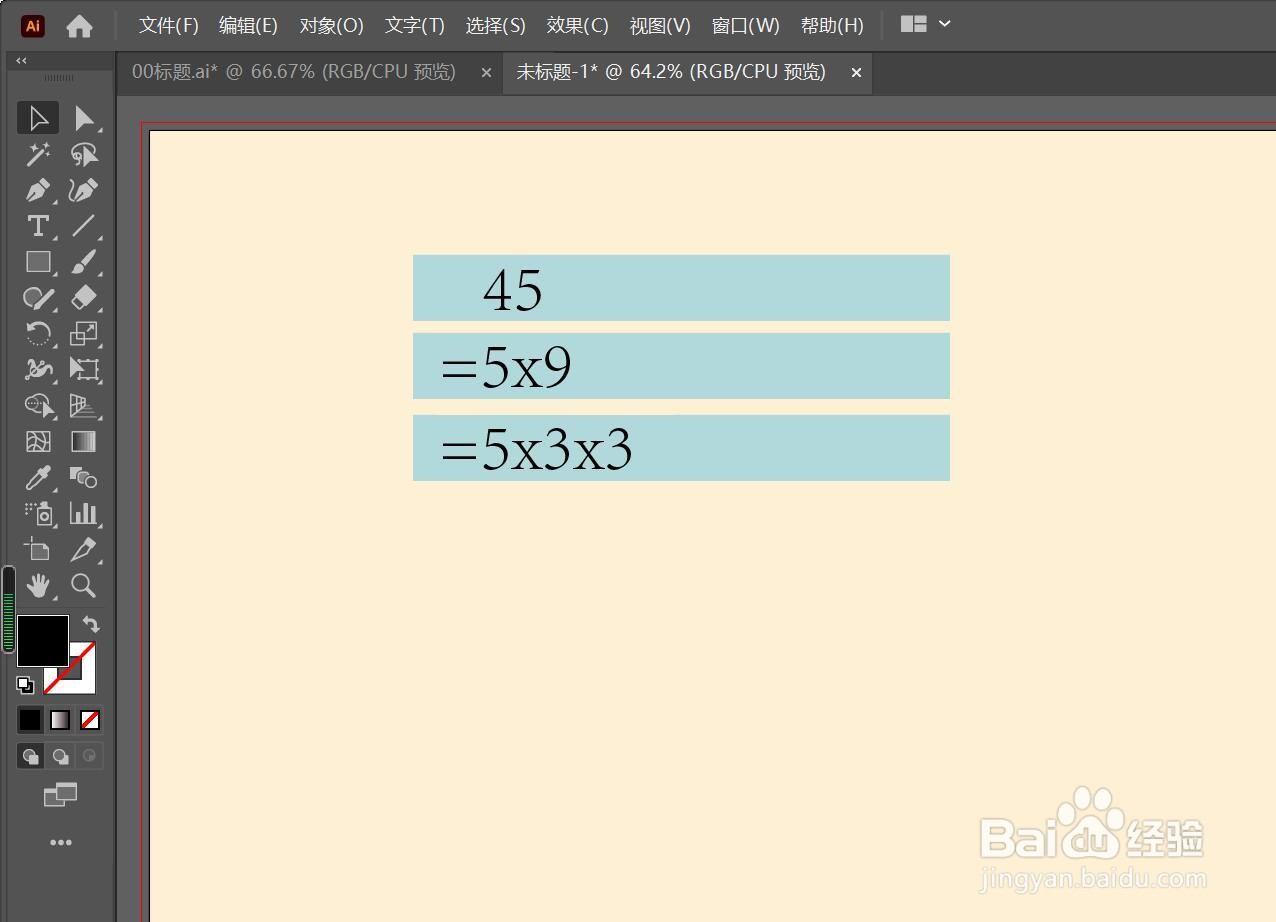Choose the Paintbrush tool
The width and height of the screenshot is (1276, 922).
click(x=84, y=262)
